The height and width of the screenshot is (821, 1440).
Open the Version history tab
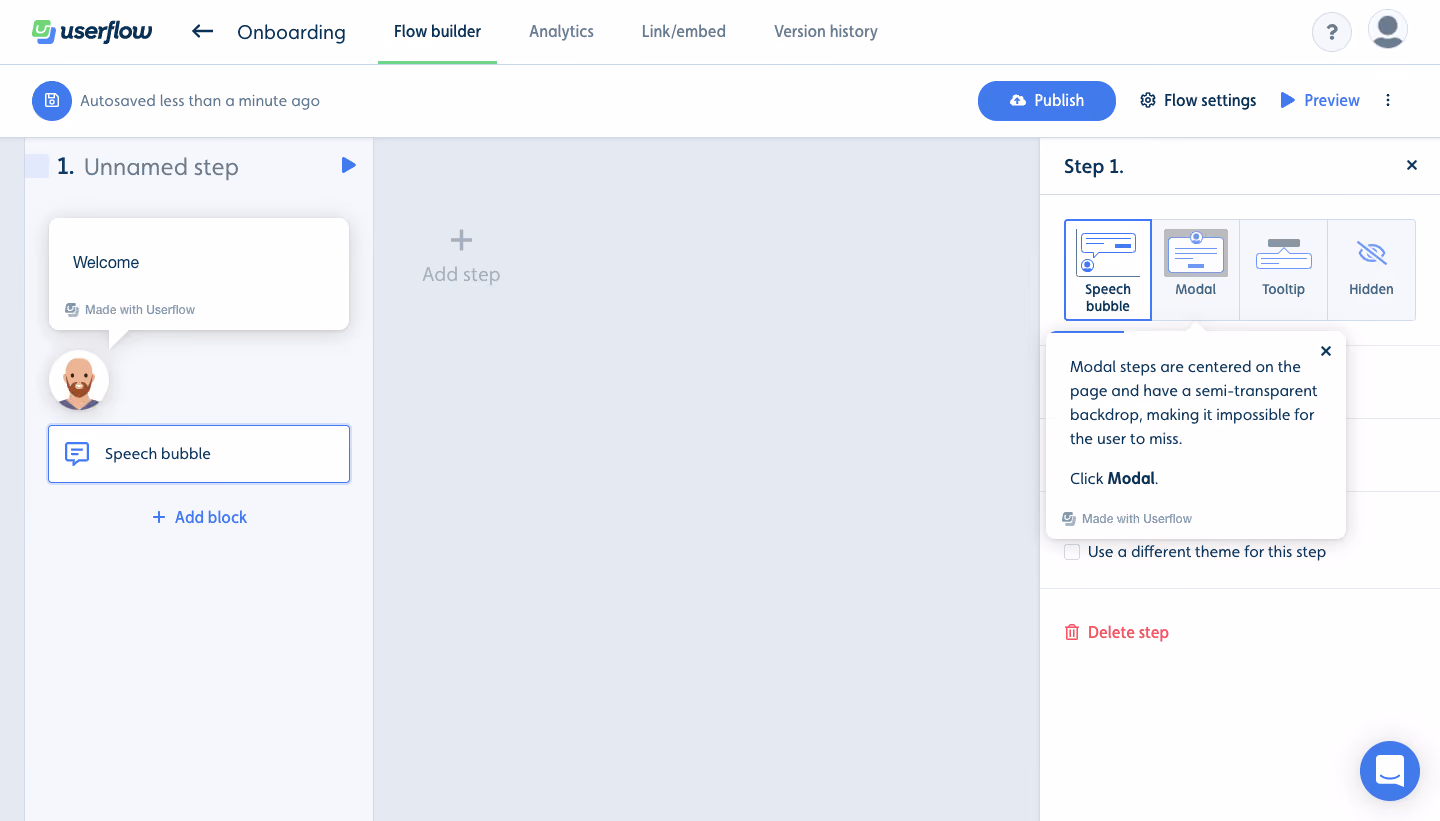point(826,32)
